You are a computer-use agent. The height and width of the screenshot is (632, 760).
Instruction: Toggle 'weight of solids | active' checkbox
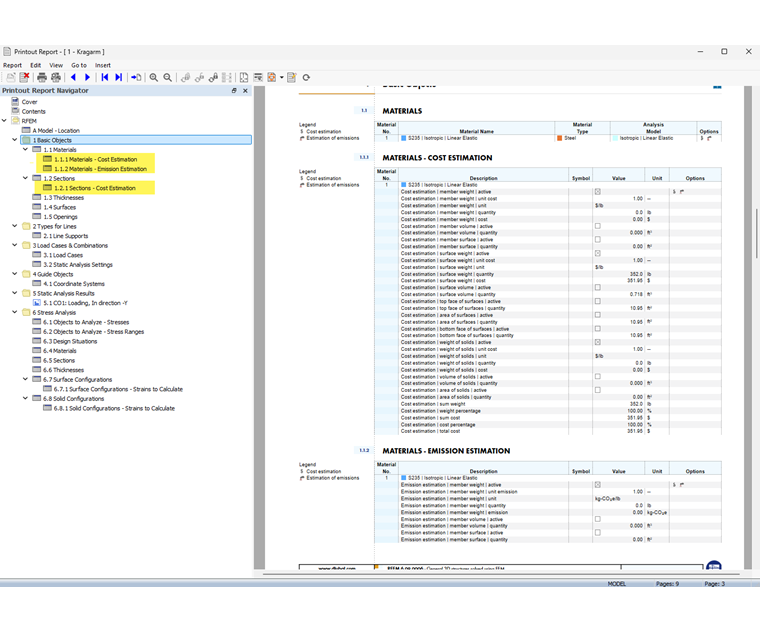click(598, 342)
